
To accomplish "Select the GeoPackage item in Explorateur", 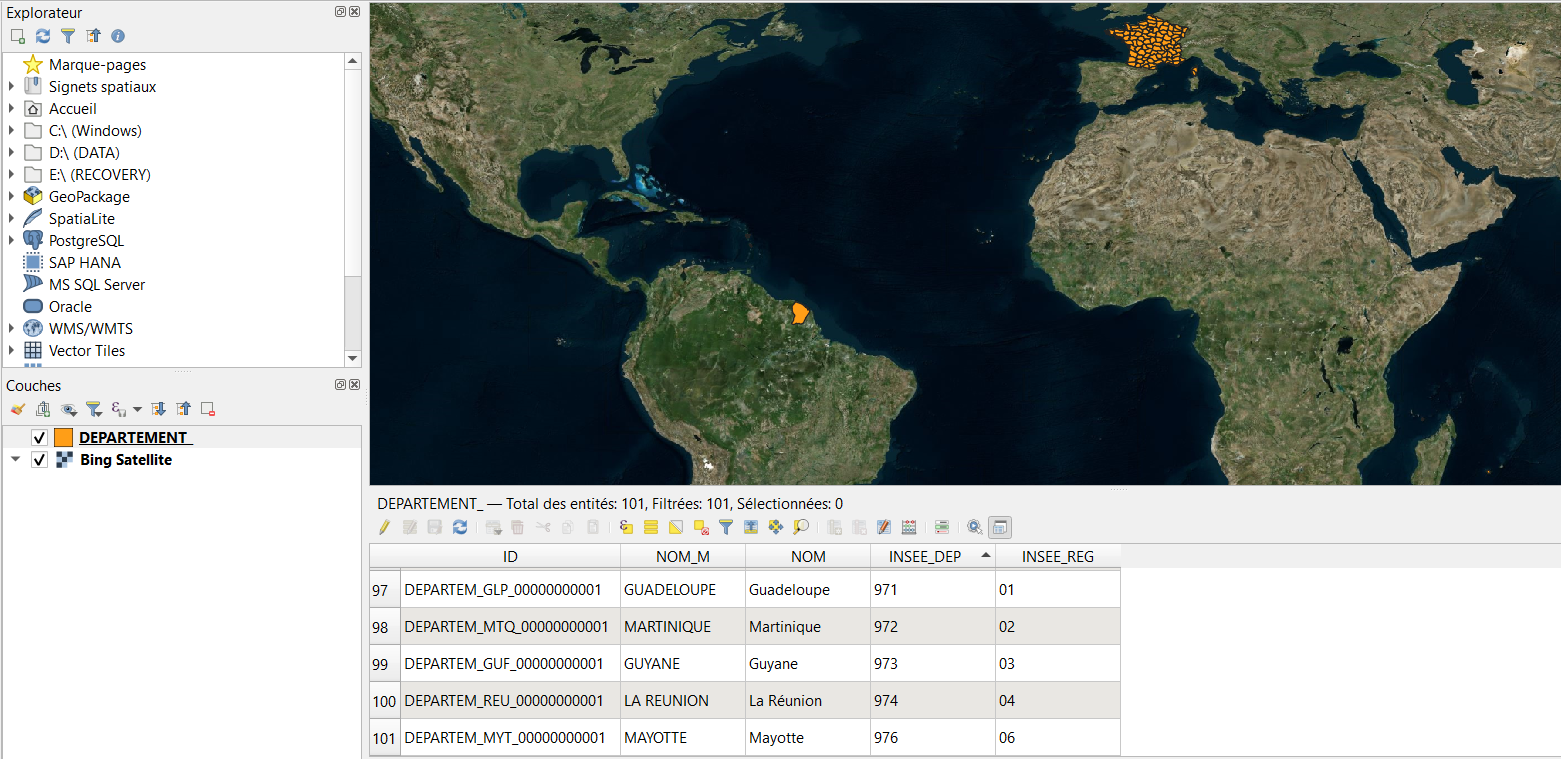I will (x=89, y=197).
